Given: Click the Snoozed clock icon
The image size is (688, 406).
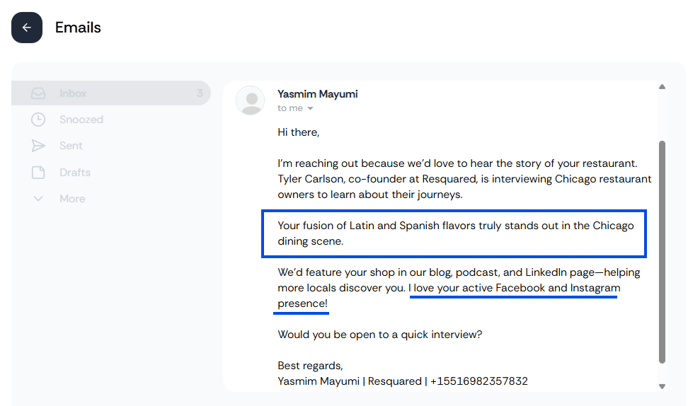Looking at the screenshot, I should tap(38, 120).
